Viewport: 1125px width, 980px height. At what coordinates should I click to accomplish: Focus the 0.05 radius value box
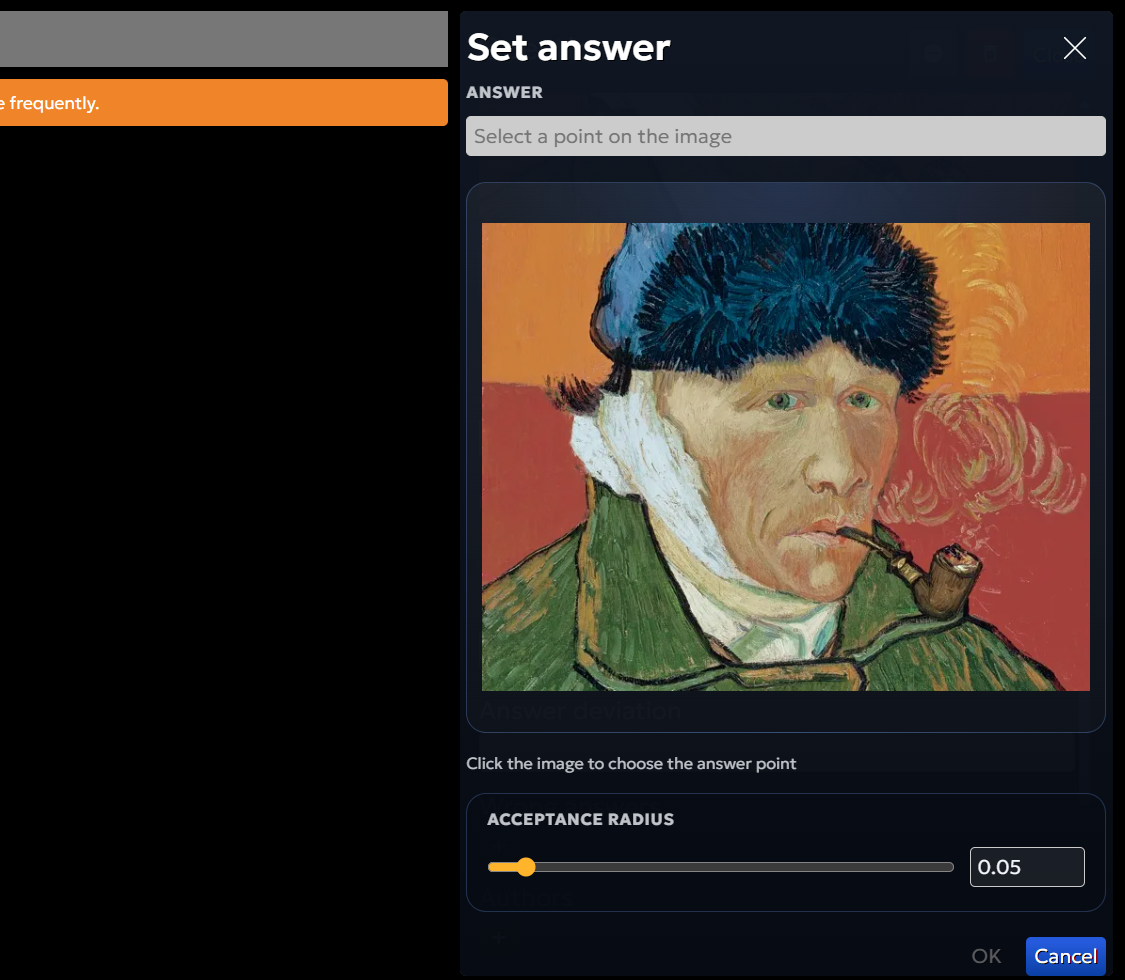tap(1027, 867)
